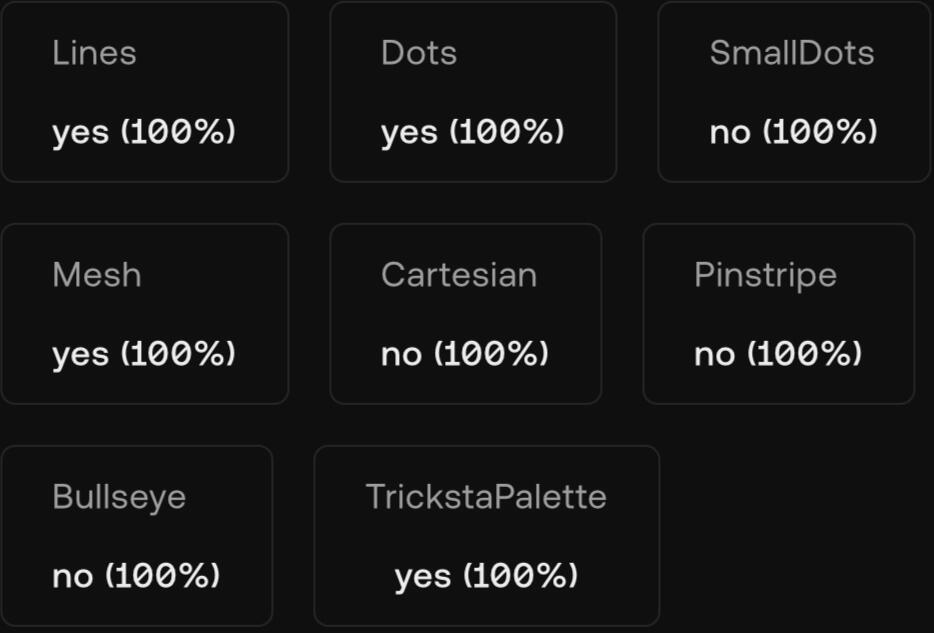Click the yes (100%) value under Dots
This screenshot has width=934, height=633.
click(472, 132)
